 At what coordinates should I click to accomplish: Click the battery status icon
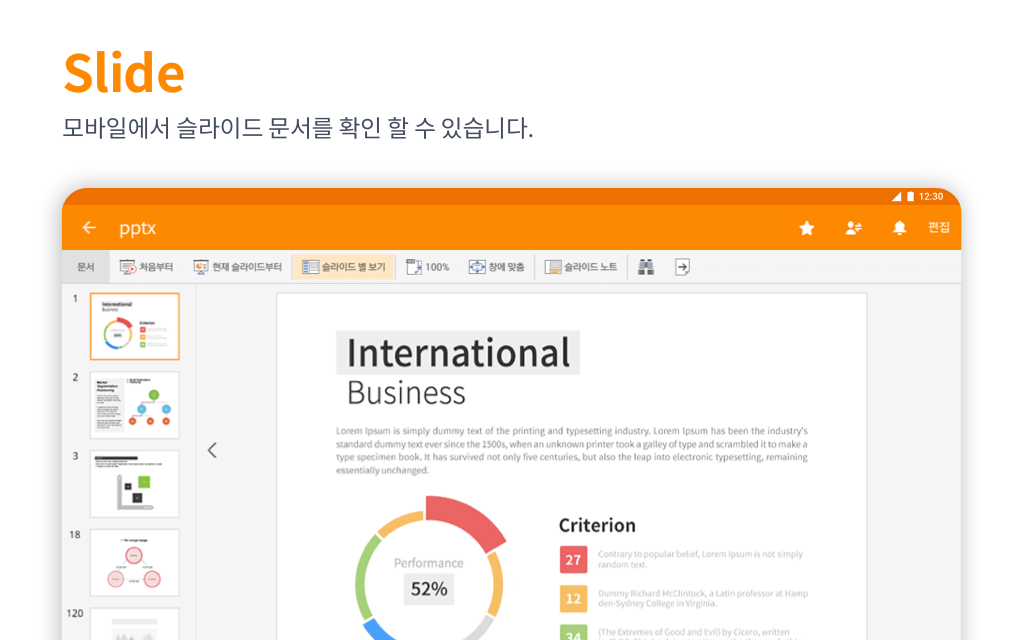tap(910, 197)
